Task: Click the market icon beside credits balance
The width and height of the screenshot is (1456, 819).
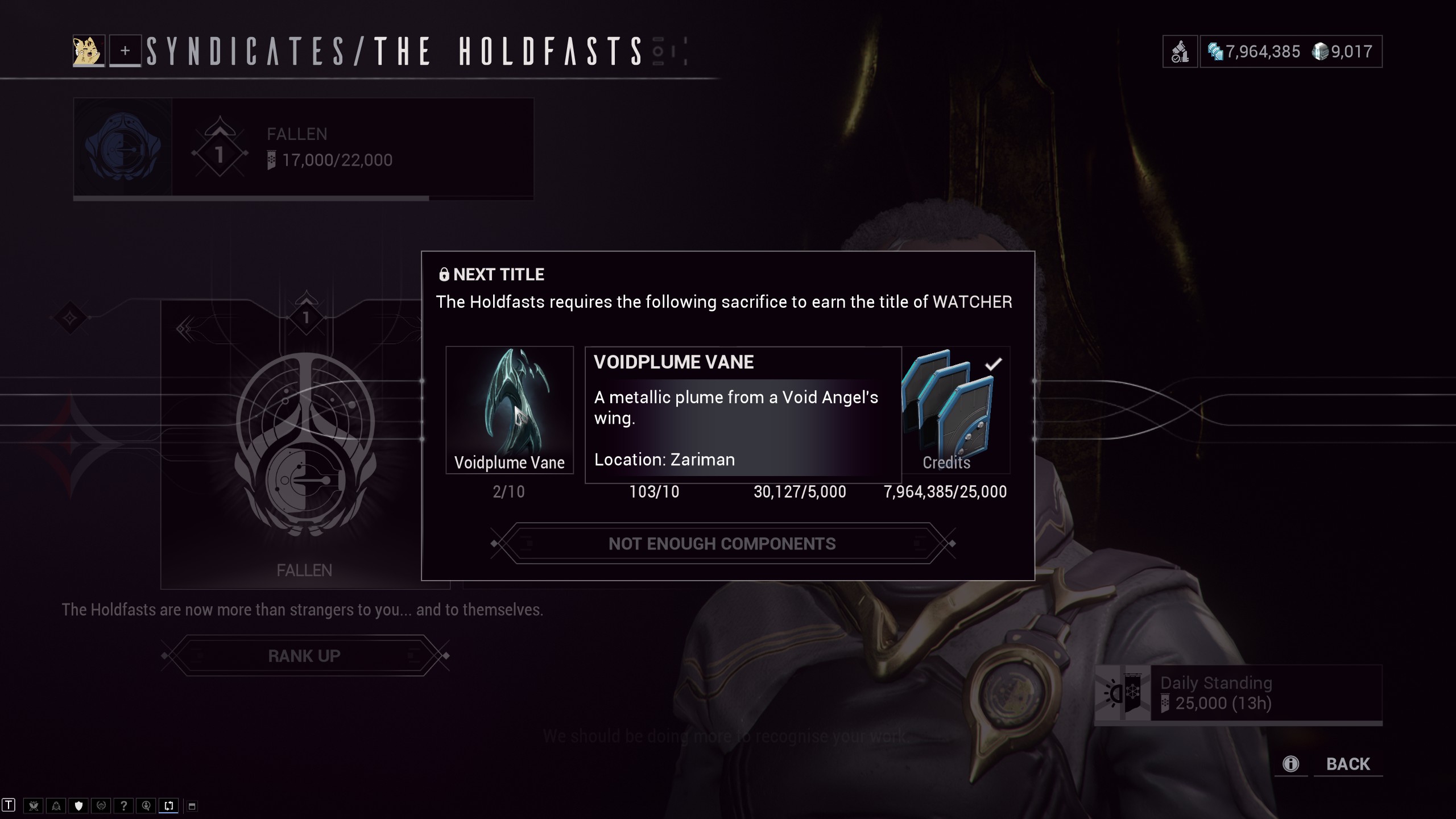Action: point(1180,52)
